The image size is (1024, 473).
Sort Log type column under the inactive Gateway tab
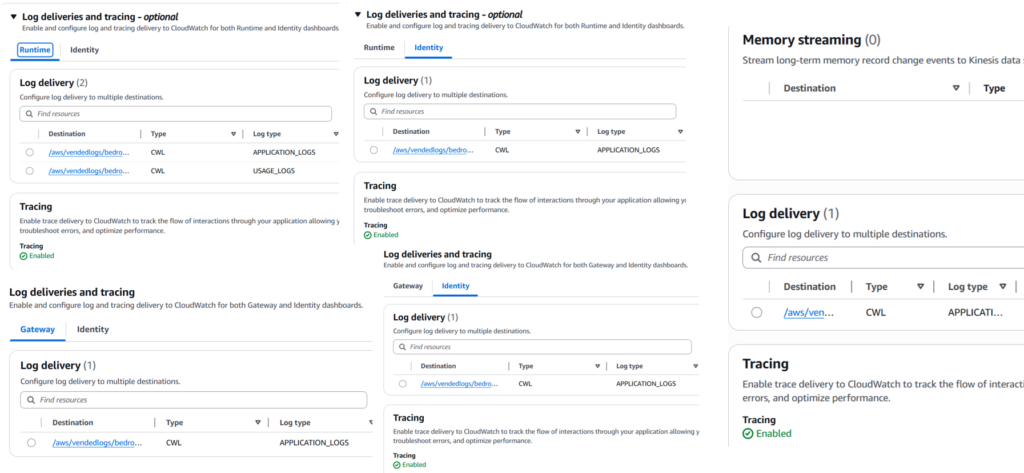(x=695, y=367)
